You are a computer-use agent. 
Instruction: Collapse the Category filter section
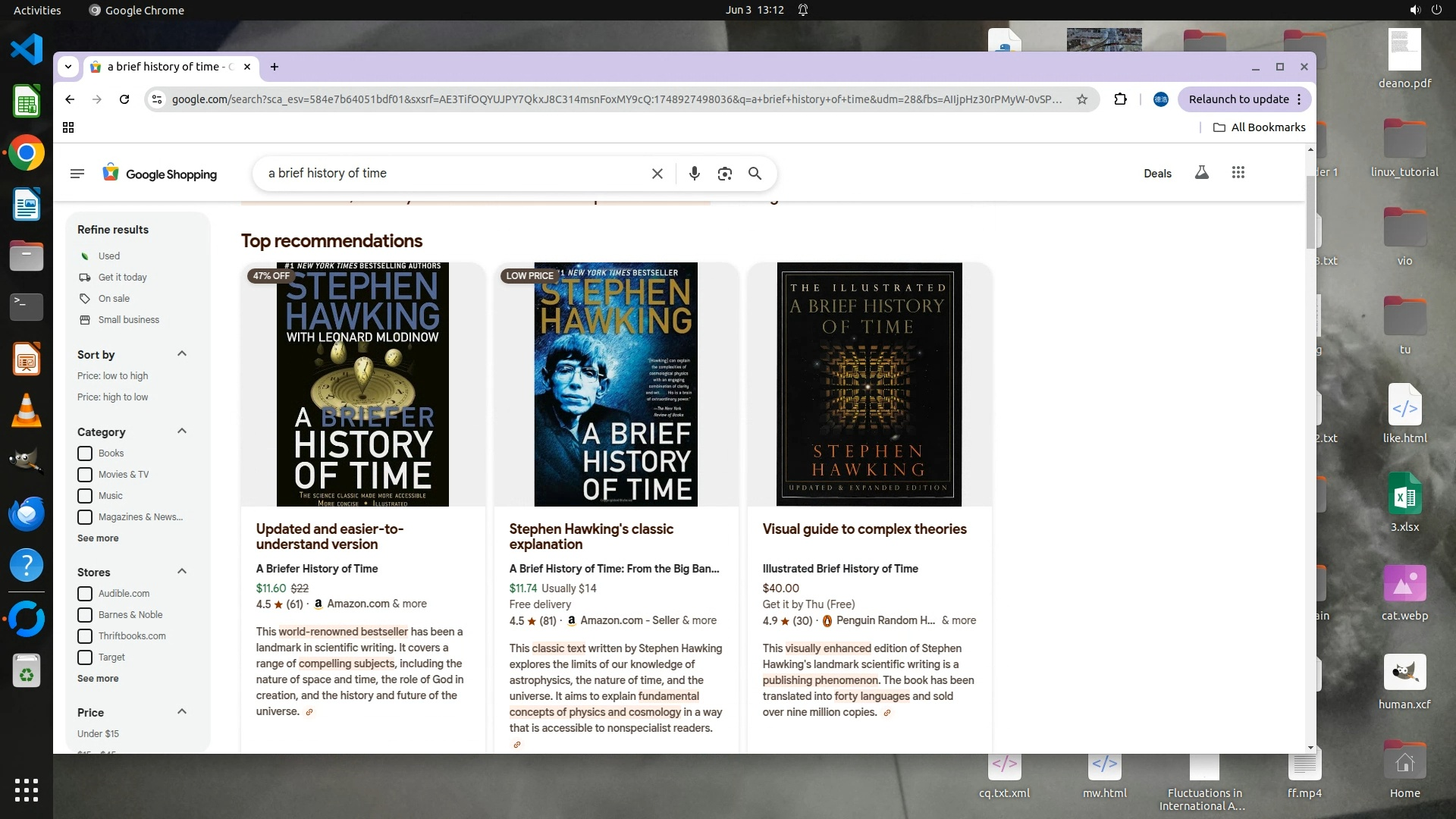click(x=182, y=431)
